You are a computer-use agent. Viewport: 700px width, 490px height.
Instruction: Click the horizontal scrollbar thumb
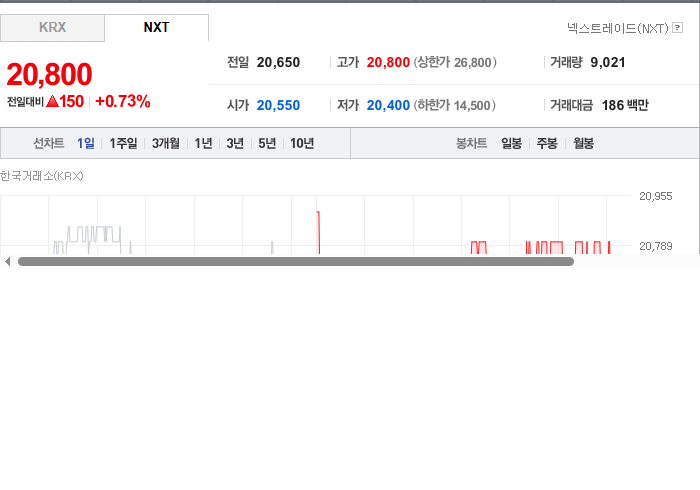296,262
